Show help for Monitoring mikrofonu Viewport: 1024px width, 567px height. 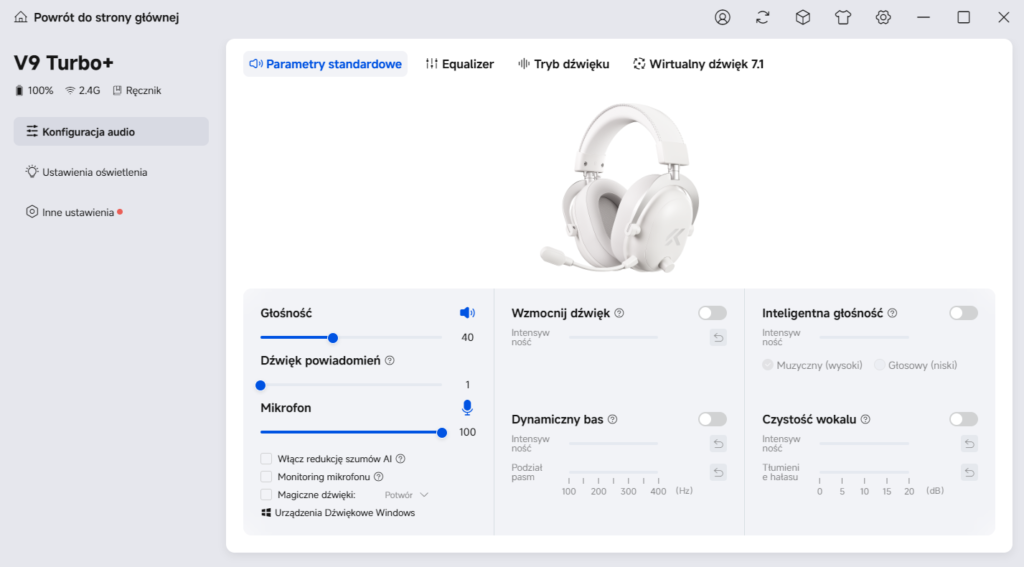[x=379, y=477]
